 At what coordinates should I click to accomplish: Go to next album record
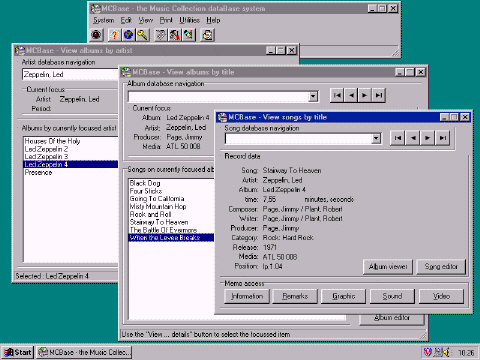click(365, 95)
